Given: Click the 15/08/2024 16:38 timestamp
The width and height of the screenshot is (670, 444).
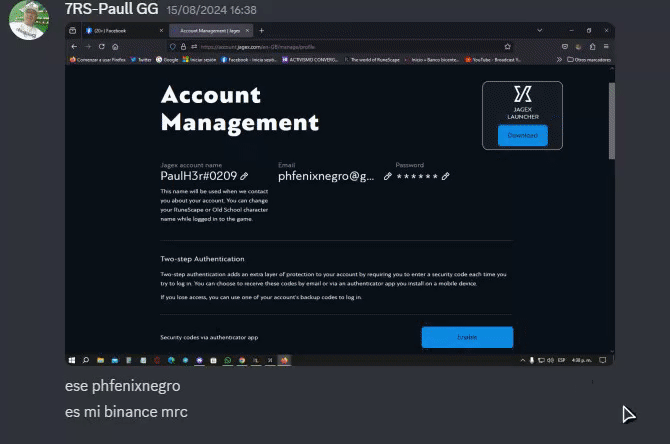Looking at the screenshot, I should [x=212, y=10].
